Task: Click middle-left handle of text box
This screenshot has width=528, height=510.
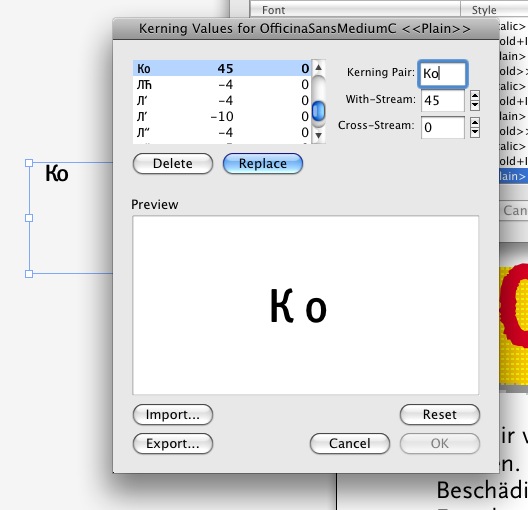Action: coord(29,218)
